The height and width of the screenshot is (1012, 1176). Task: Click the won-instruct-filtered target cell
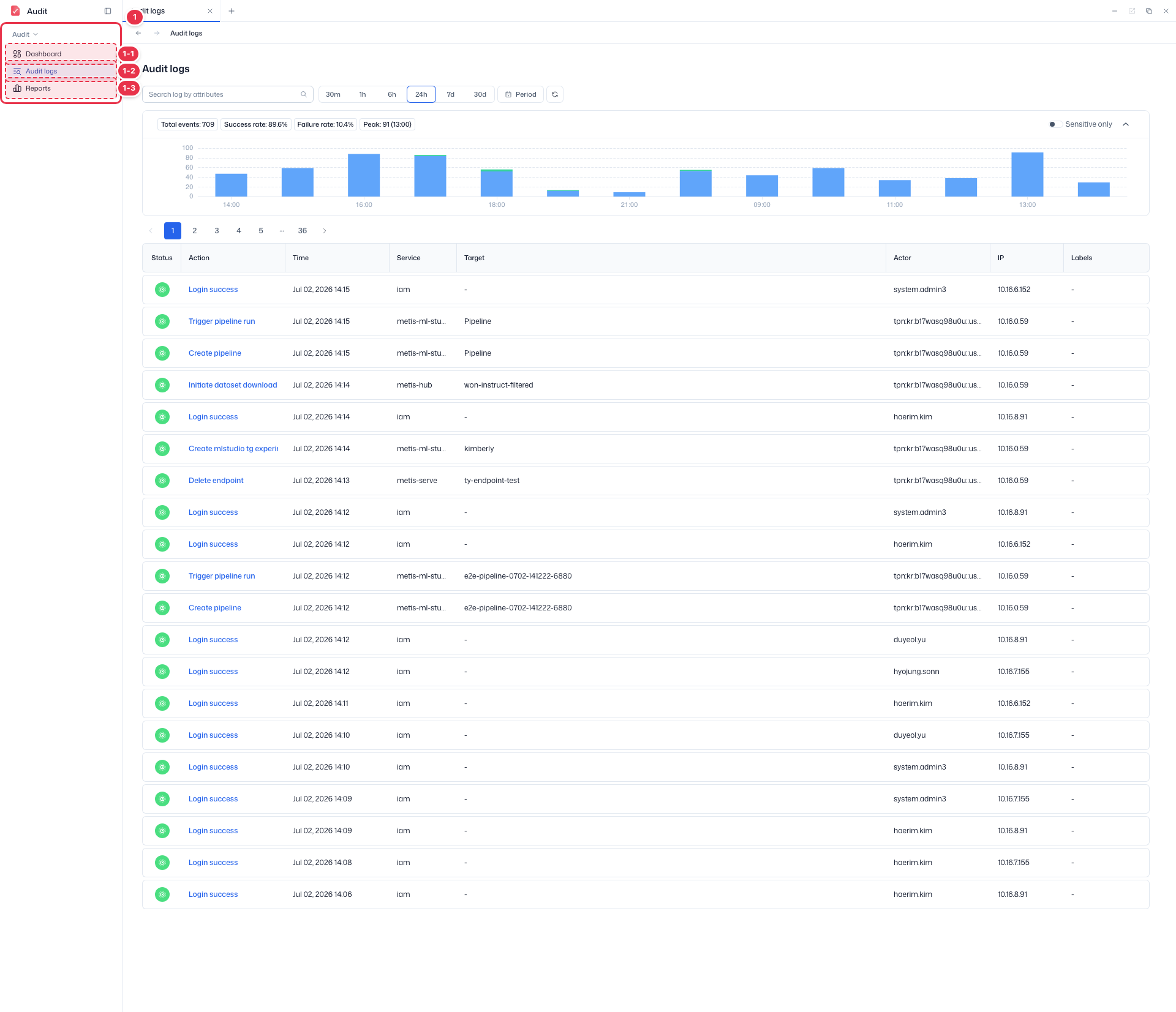(x=499, y=385)
